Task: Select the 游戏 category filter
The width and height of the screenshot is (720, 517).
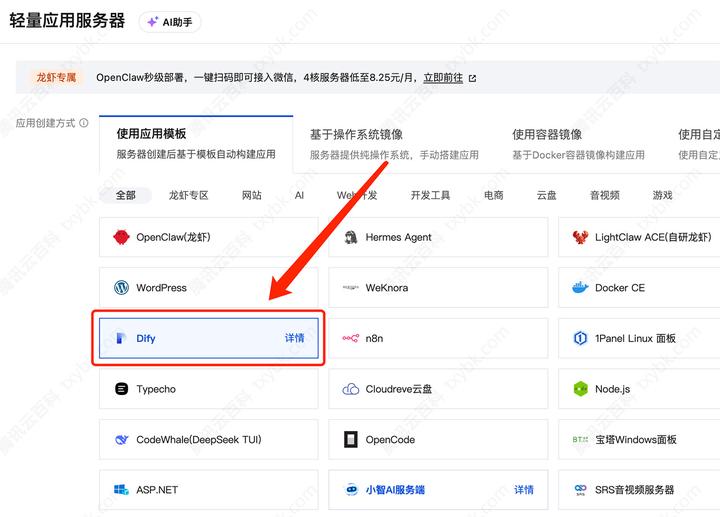Action: (x=663, y=195)
